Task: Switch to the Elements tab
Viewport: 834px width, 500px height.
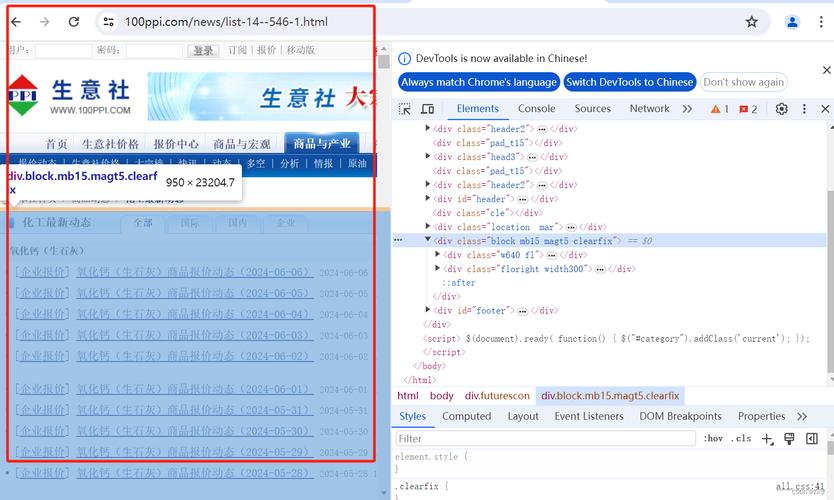Action: click(478, 109)
